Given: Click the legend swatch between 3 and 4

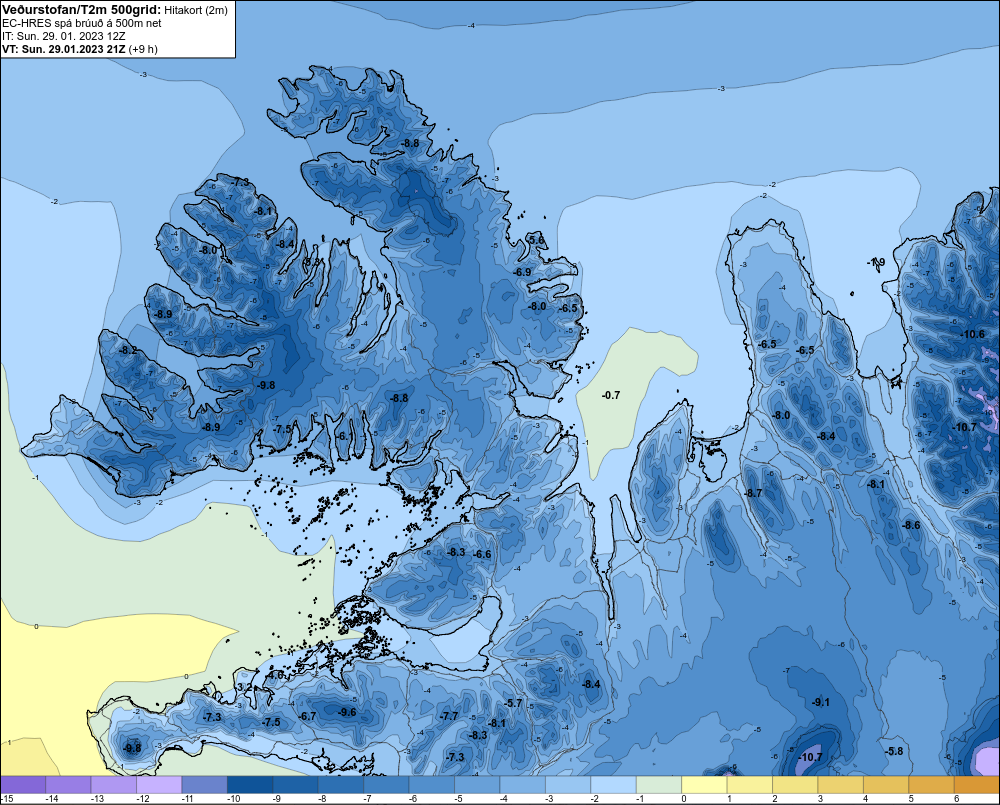Looking at the screenshot, I should coord(841,785).
